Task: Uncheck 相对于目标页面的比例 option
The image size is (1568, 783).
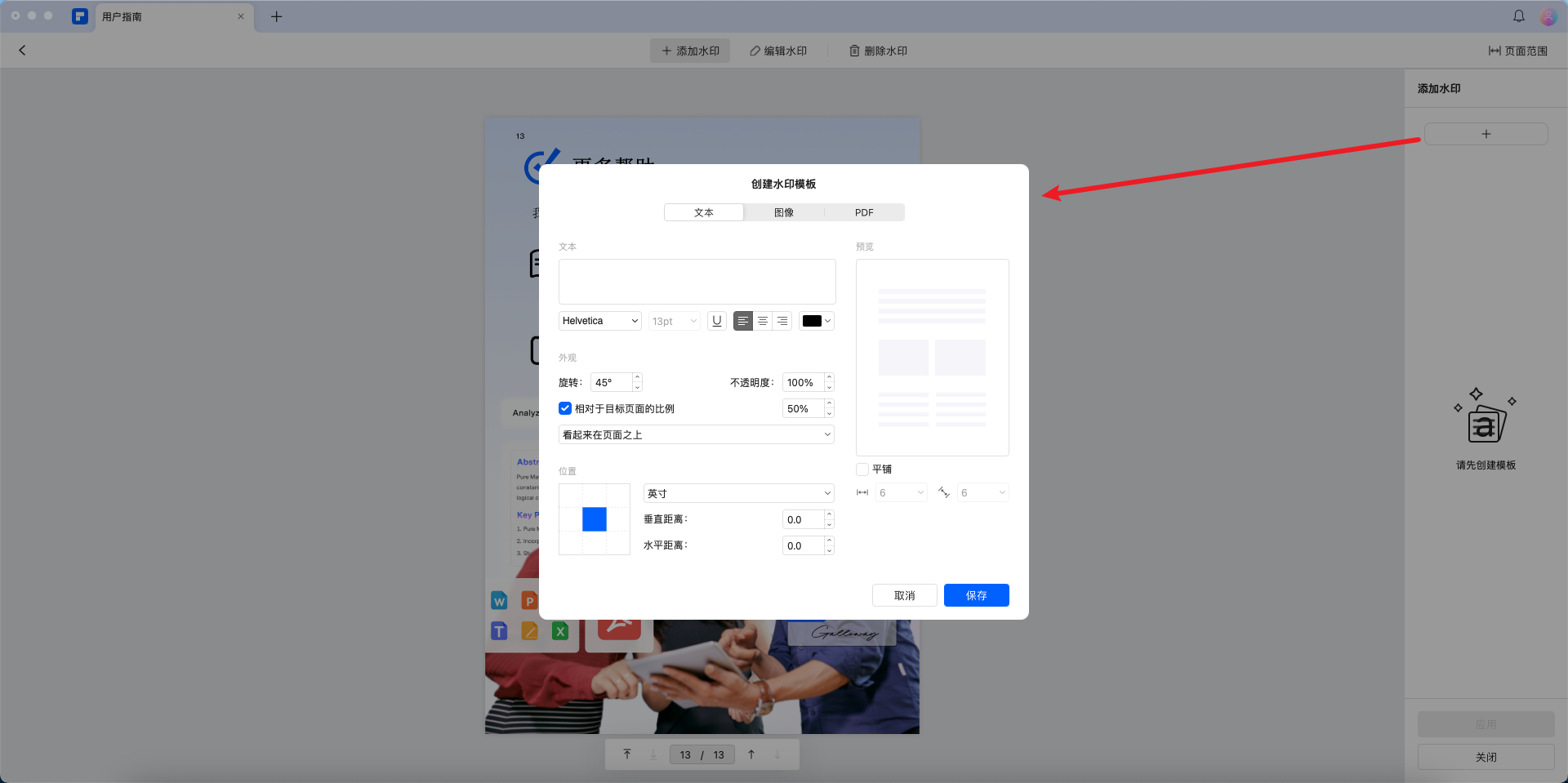Action: (565, 408)
